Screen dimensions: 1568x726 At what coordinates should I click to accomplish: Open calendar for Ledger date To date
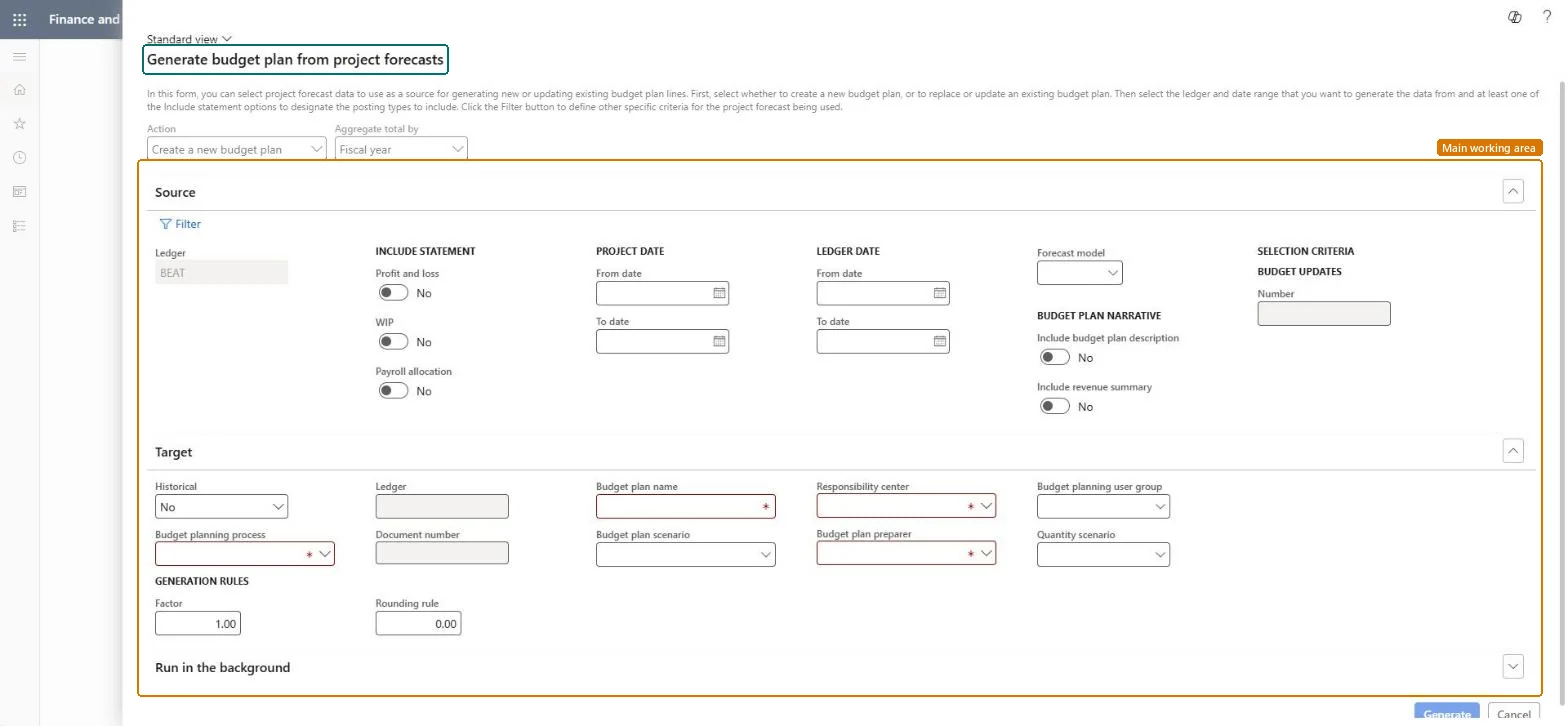[939, 341]
